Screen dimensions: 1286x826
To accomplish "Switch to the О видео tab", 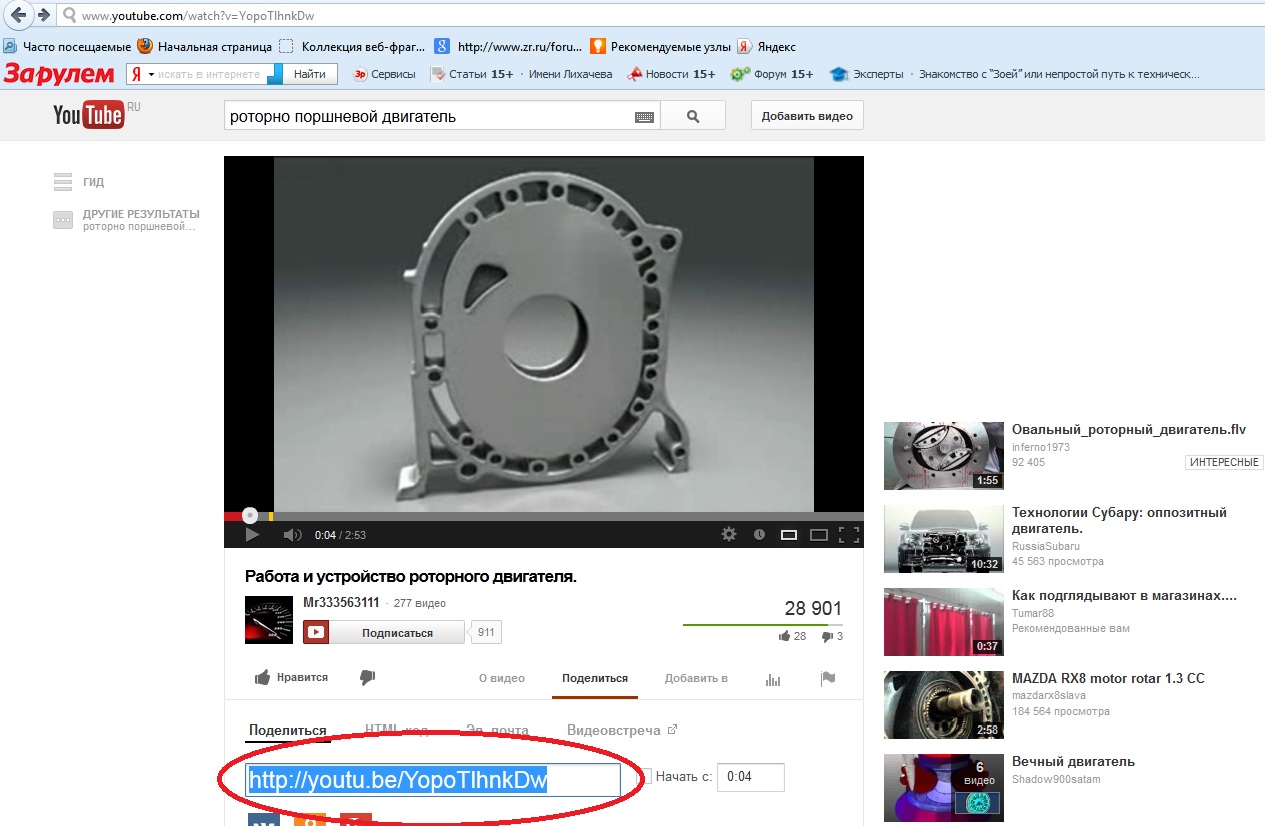I will (502, 678).
